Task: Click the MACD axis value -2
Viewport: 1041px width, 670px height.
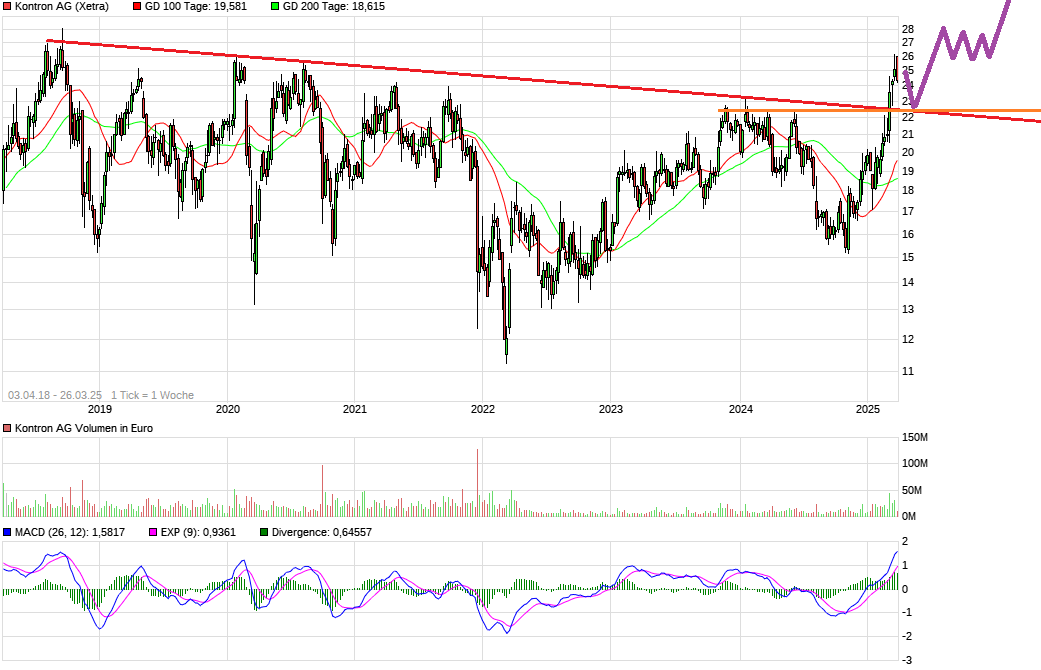Action: click(906, 636)
